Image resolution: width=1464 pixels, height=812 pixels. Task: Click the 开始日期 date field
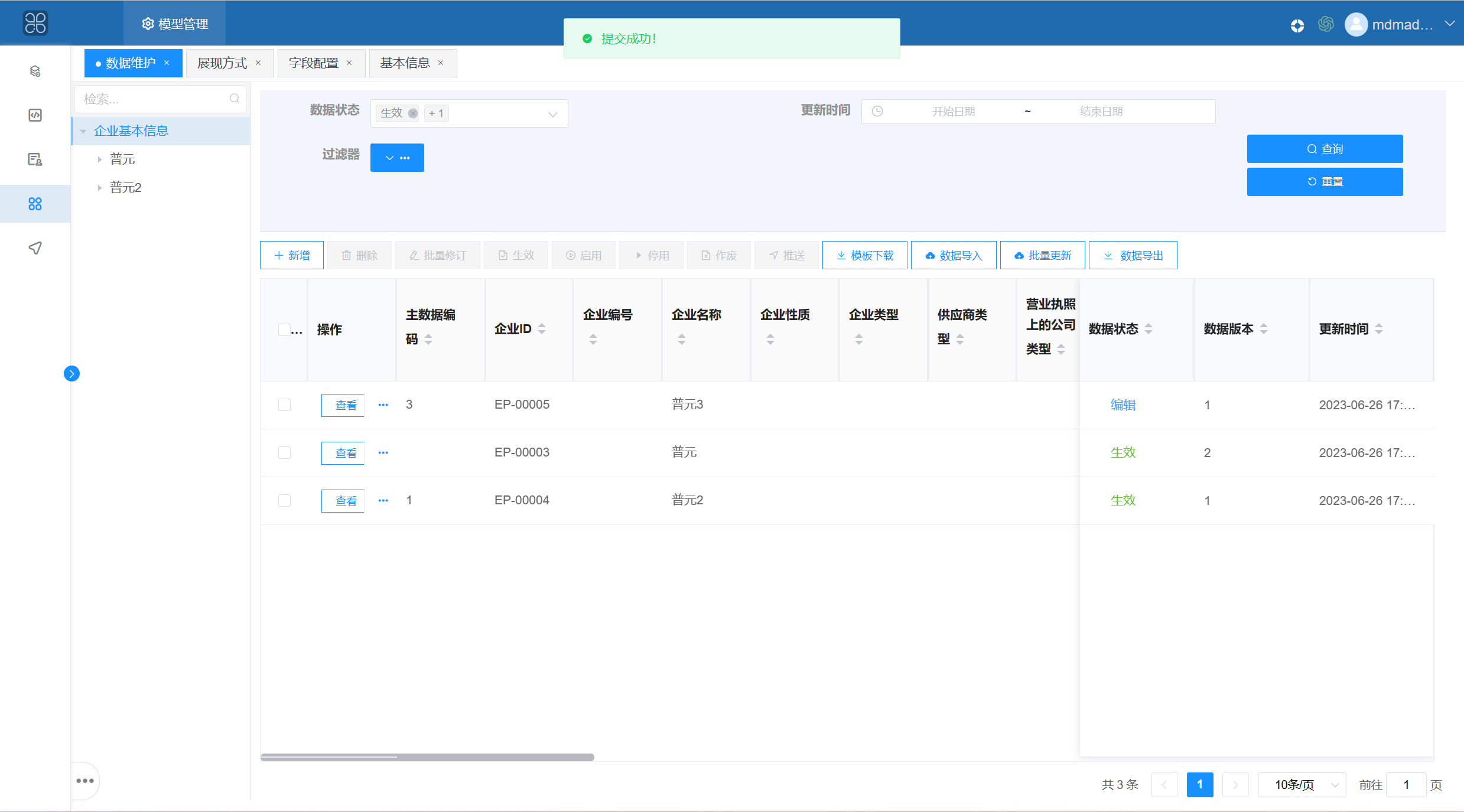[954, 112]
